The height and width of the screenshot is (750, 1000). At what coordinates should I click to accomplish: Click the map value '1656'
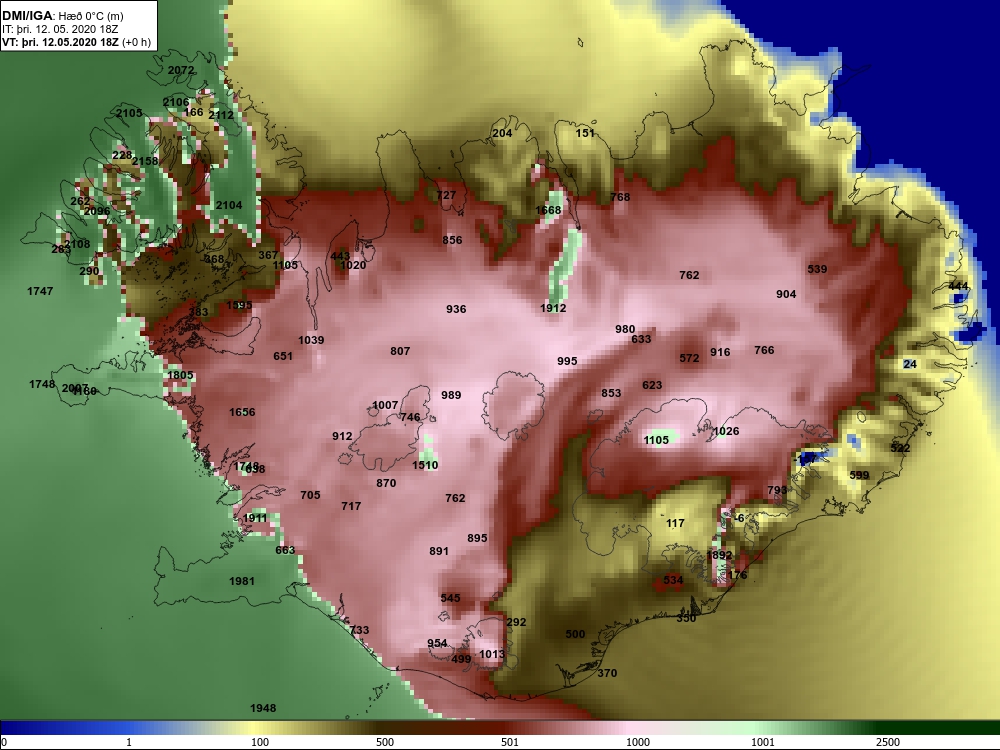[242, 412]
